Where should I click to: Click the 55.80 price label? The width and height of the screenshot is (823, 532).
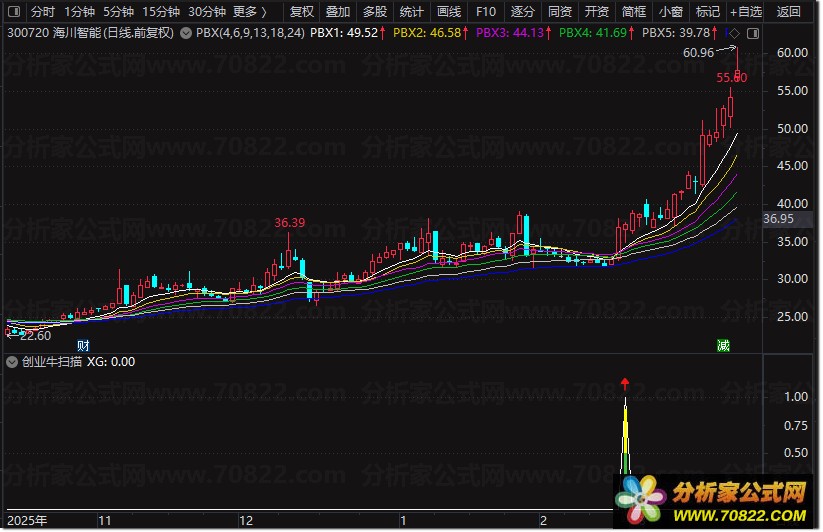click(732, 78)
